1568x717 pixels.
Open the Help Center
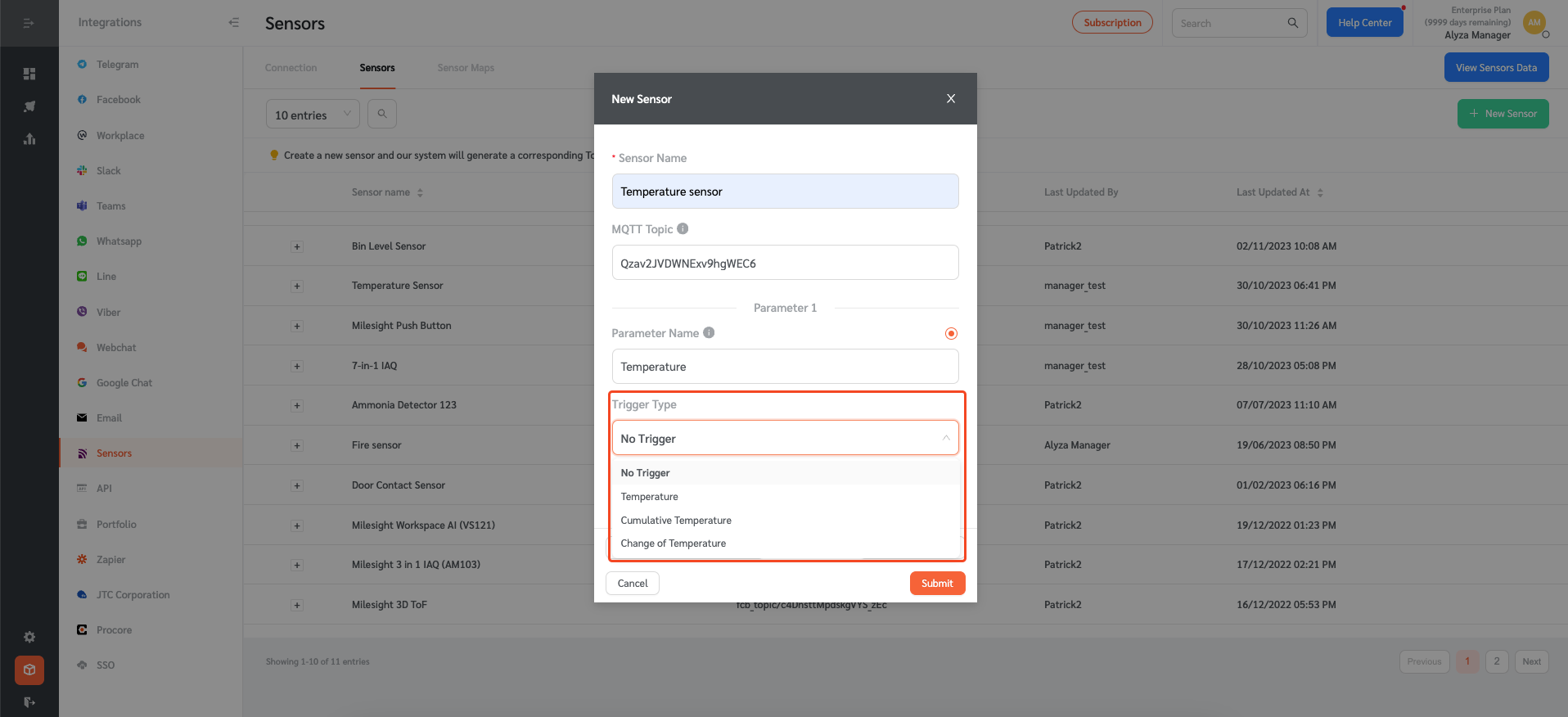[x=1364, y=23]
